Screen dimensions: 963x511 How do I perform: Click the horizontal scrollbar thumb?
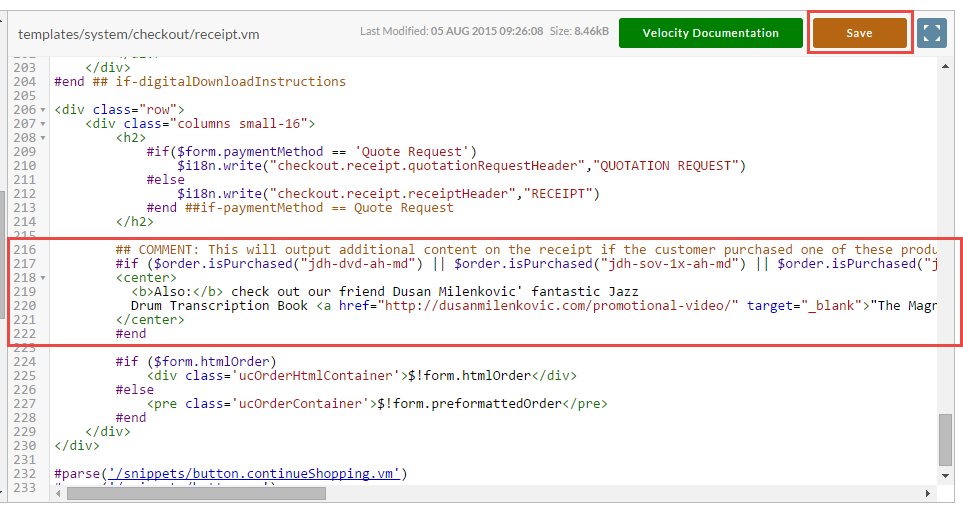(197, 493)
